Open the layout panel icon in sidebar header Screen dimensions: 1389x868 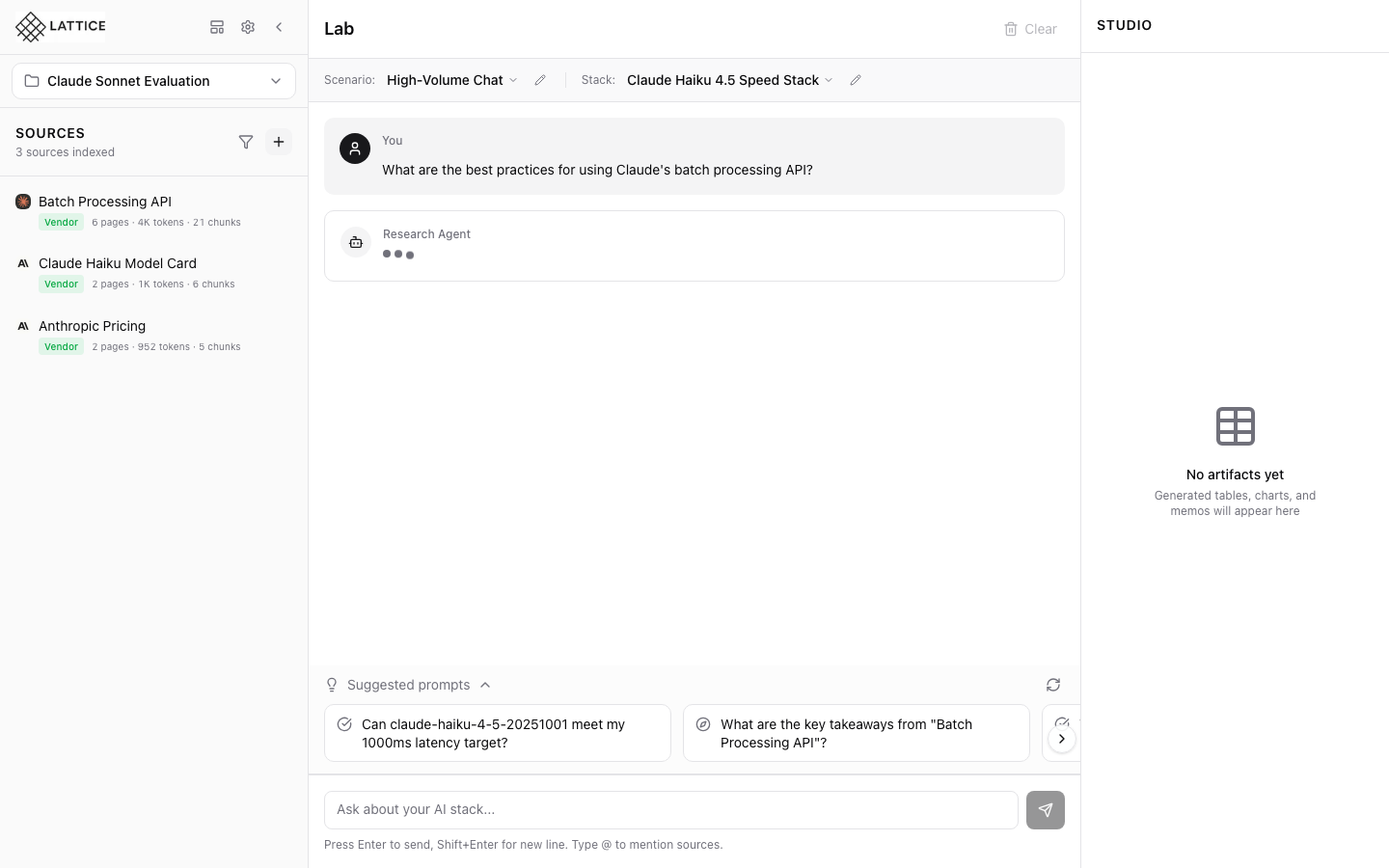click(217, 27)
